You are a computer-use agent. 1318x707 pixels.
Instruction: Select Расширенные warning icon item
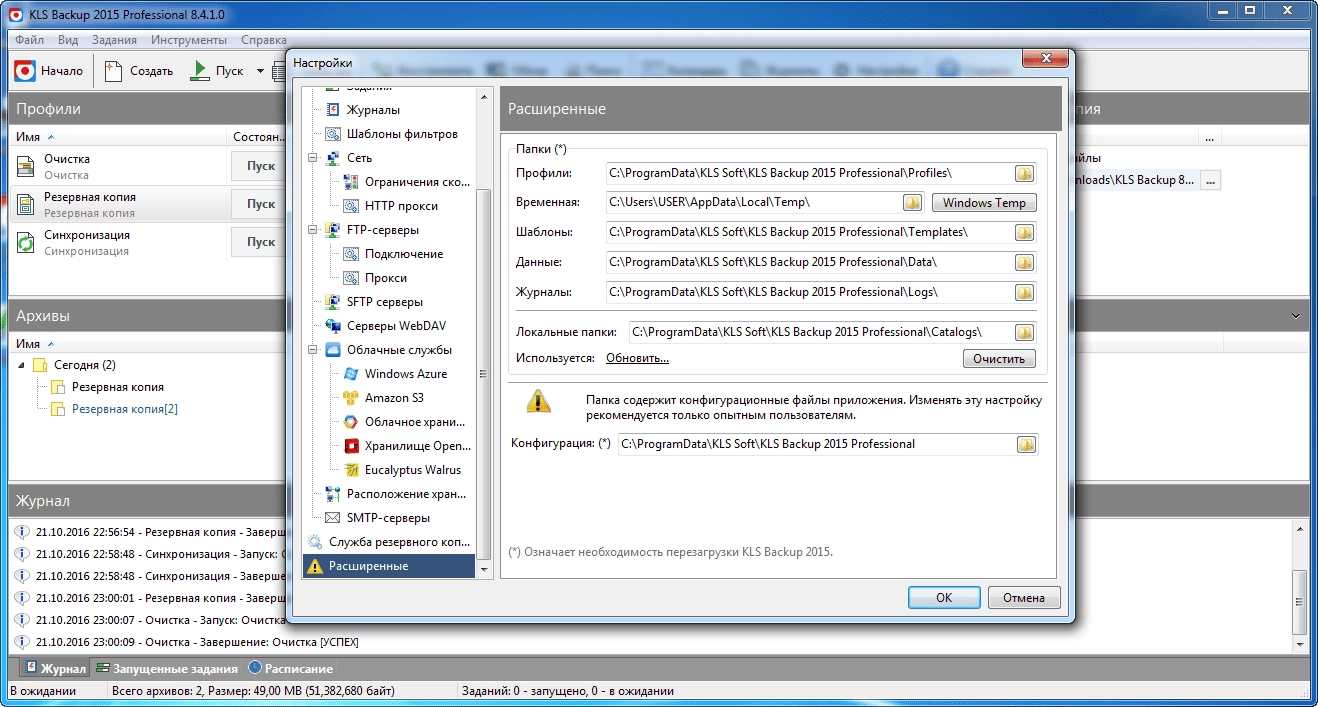click(x=388, y=566)
